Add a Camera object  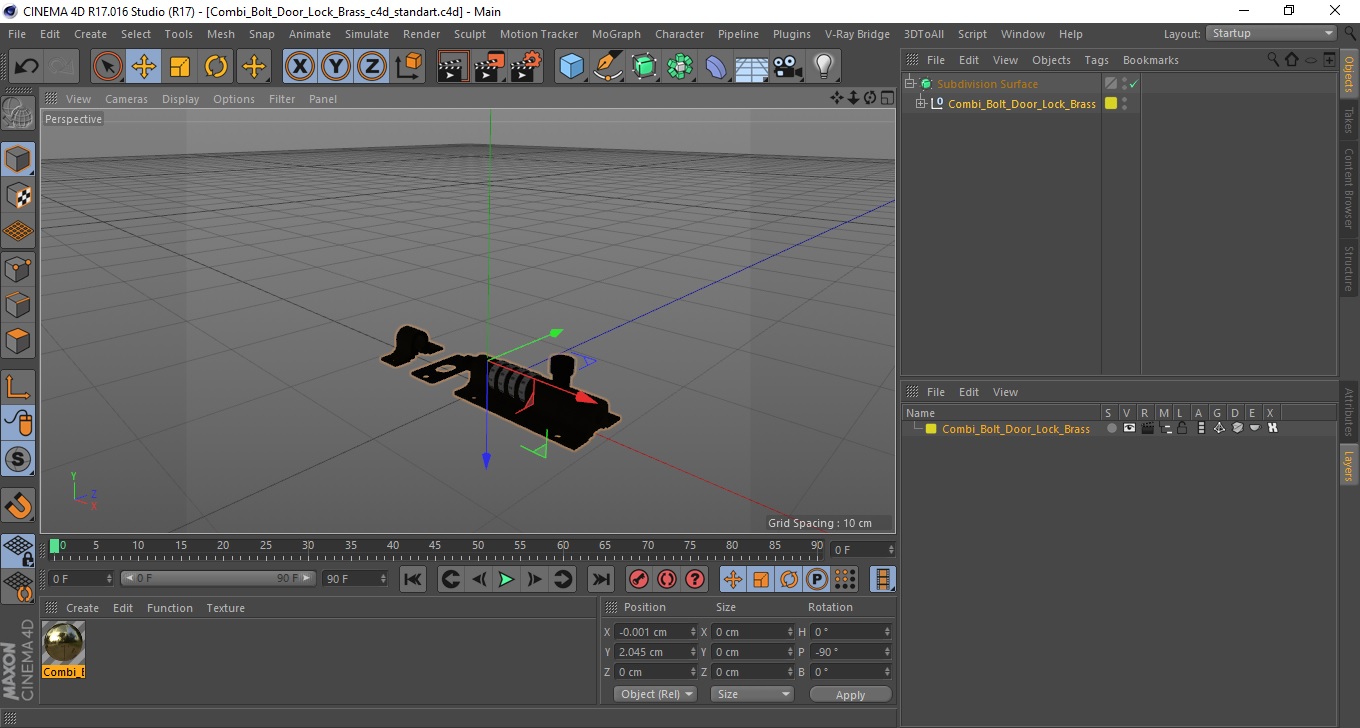pos(788,67)
